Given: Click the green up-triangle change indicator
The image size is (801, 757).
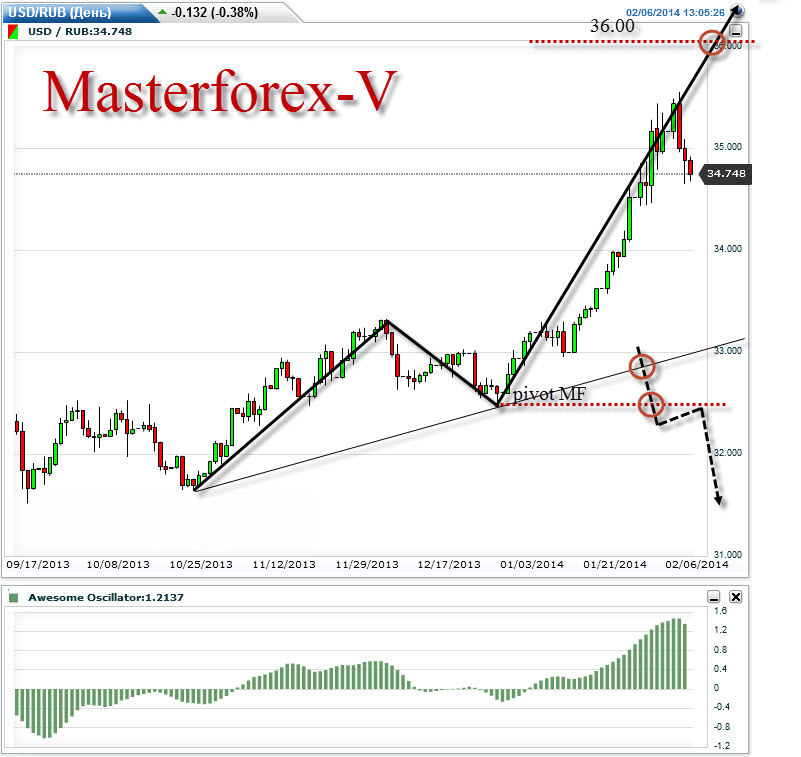Looking at the screenshot, I should tap(162, 12).
